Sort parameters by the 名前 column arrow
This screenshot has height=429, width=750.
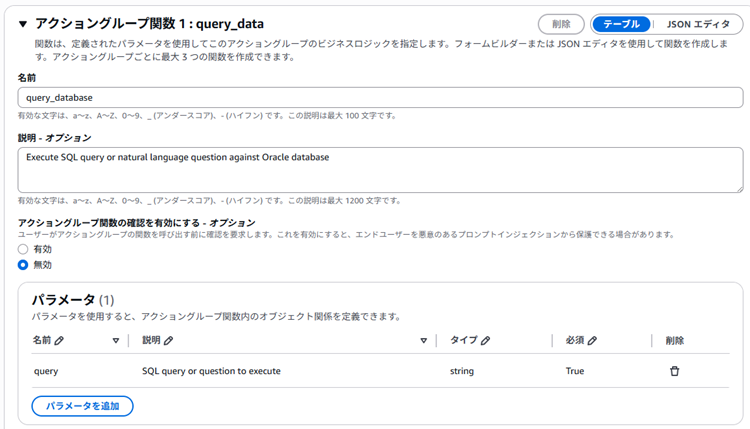[116, 341]
